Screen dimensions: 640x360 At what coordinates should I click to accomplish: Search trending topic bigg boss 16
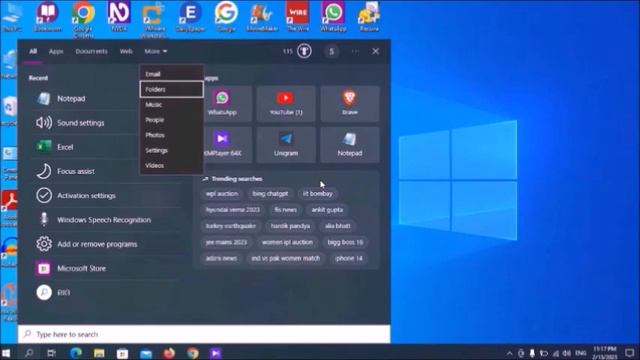[345, 242]
